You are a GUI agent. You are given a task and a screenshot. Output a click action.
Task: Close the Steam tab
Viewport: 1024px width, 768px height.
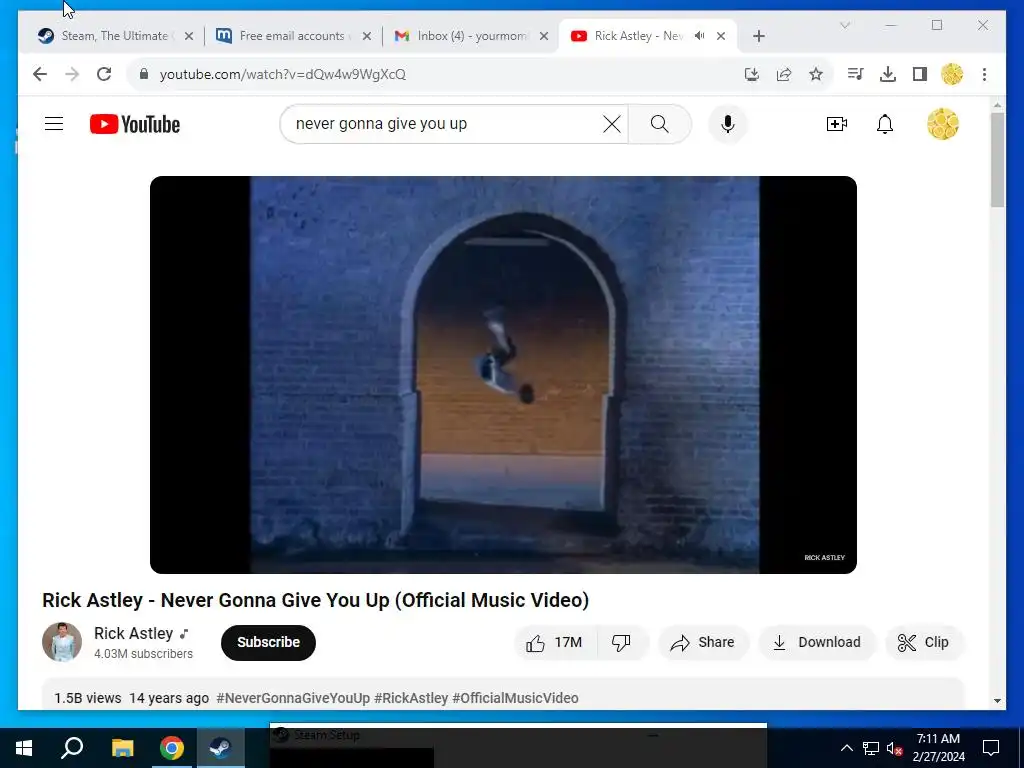click(x=189, y=37)
